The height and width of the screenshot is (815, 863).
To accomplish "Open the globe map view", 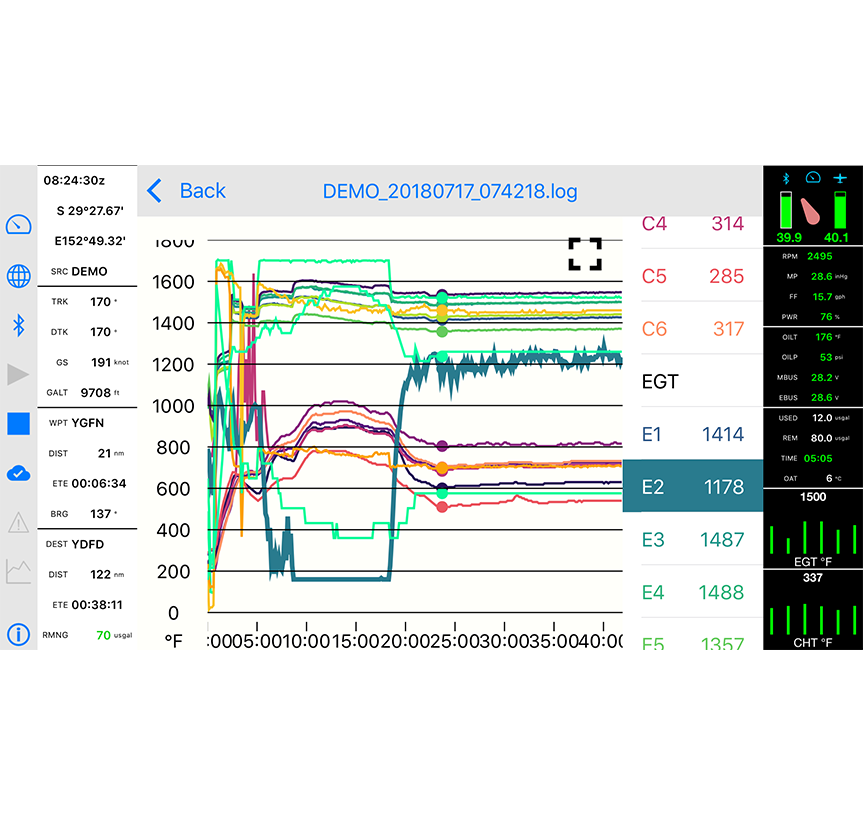I will pos(18,276).
